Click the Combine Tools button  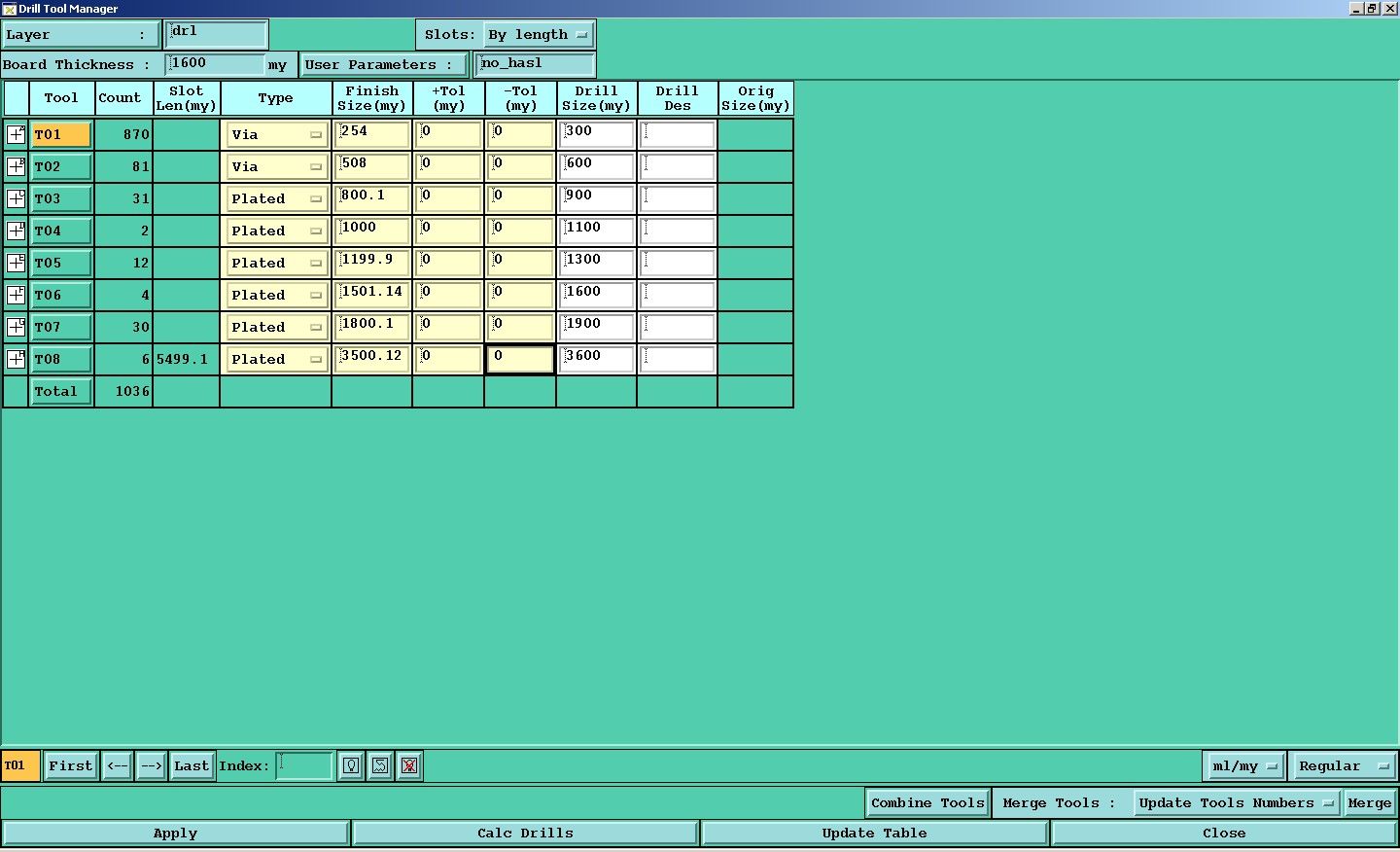(927, 802)
